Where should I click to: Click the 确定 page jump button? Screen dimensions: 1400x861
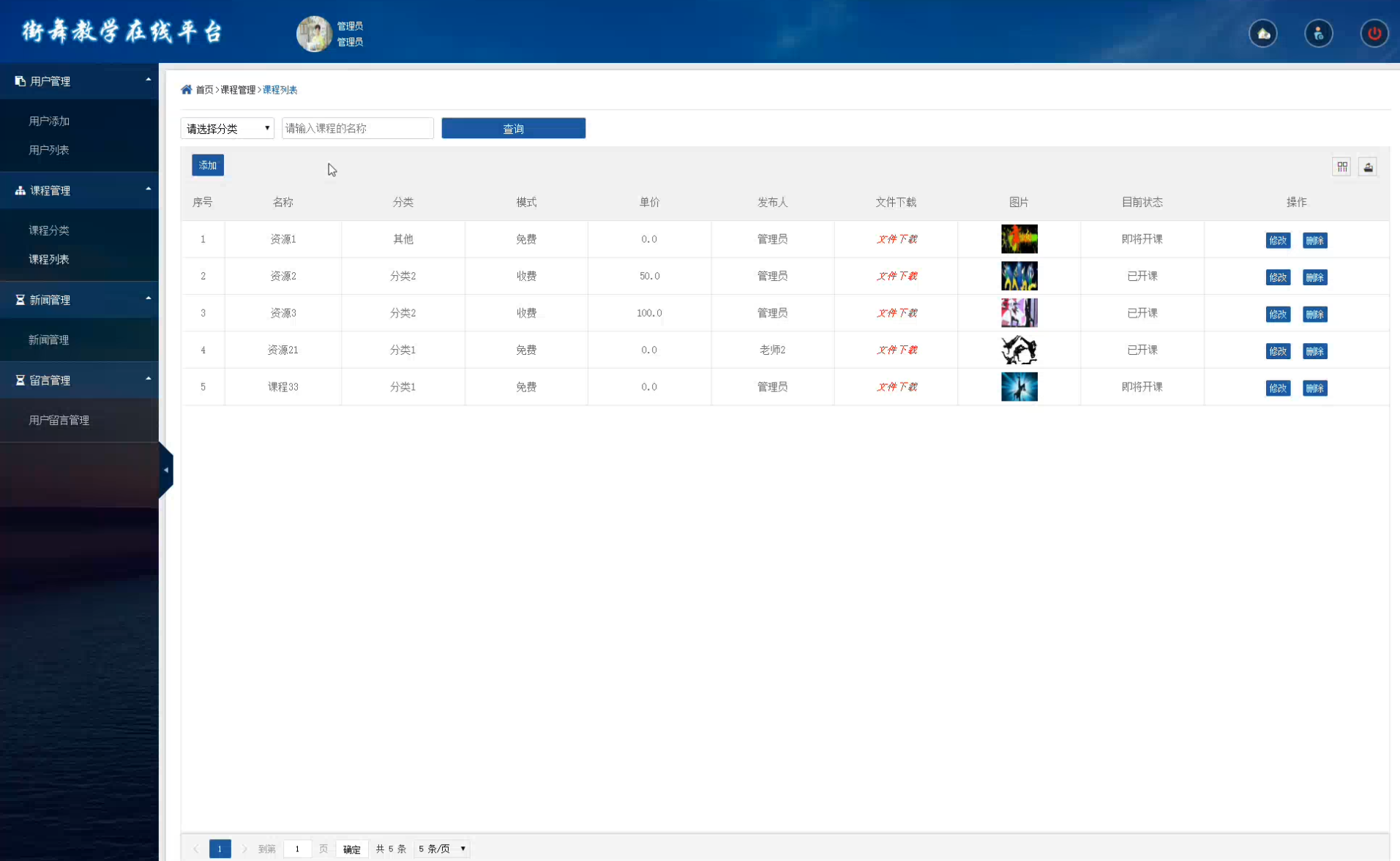pos(352,849)
